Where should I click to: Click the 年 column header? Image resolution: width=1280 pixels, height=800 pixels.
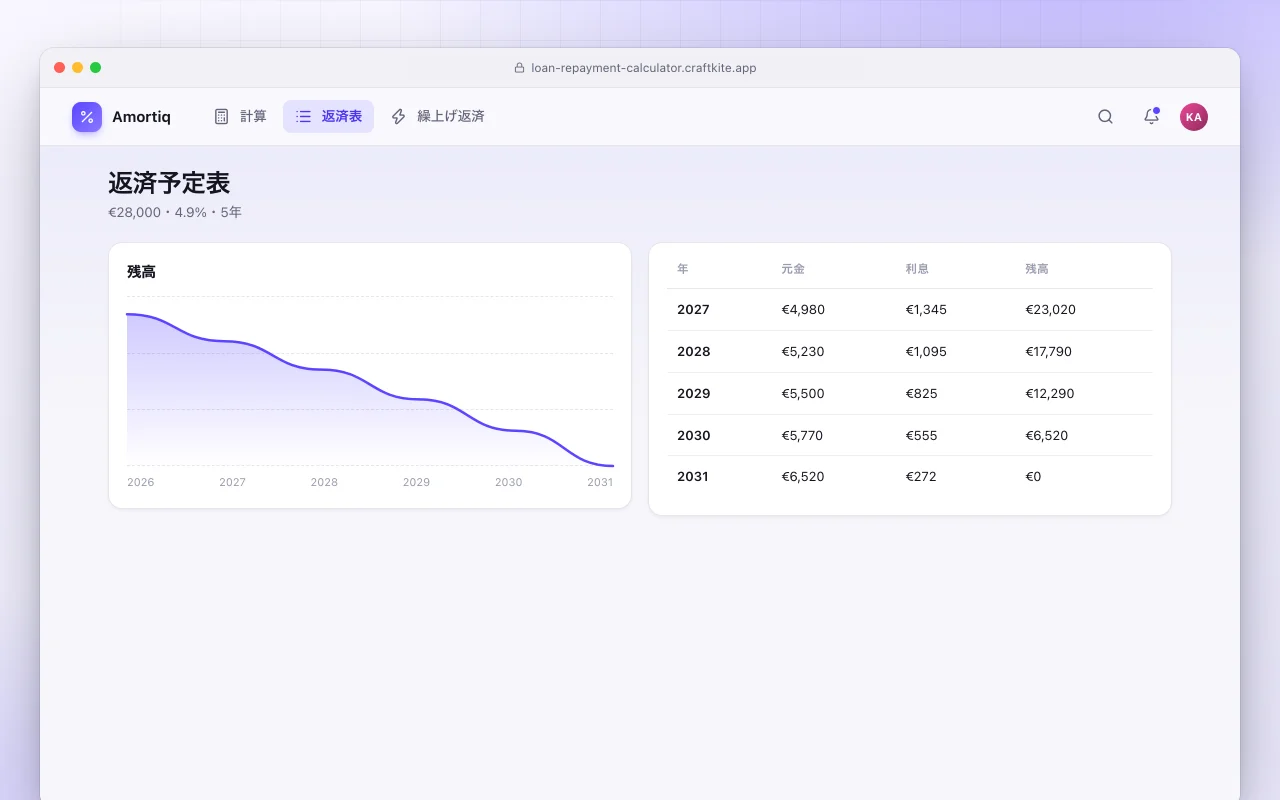[682, 269]
